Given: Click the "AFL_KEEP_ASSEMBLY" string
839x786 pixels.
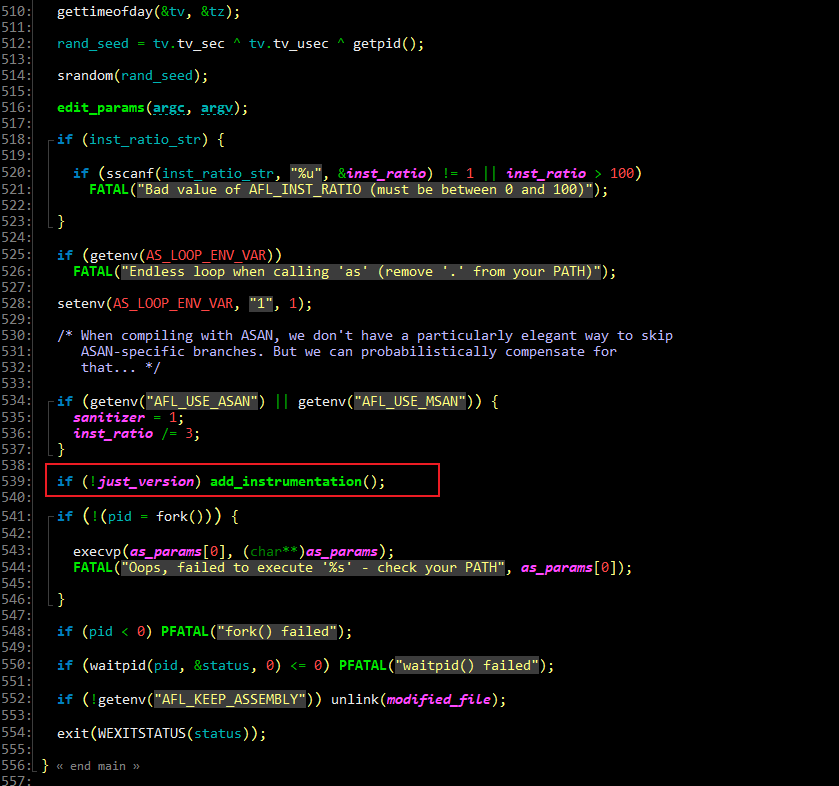Looking at the screenshot, I should tap(230, 699).
